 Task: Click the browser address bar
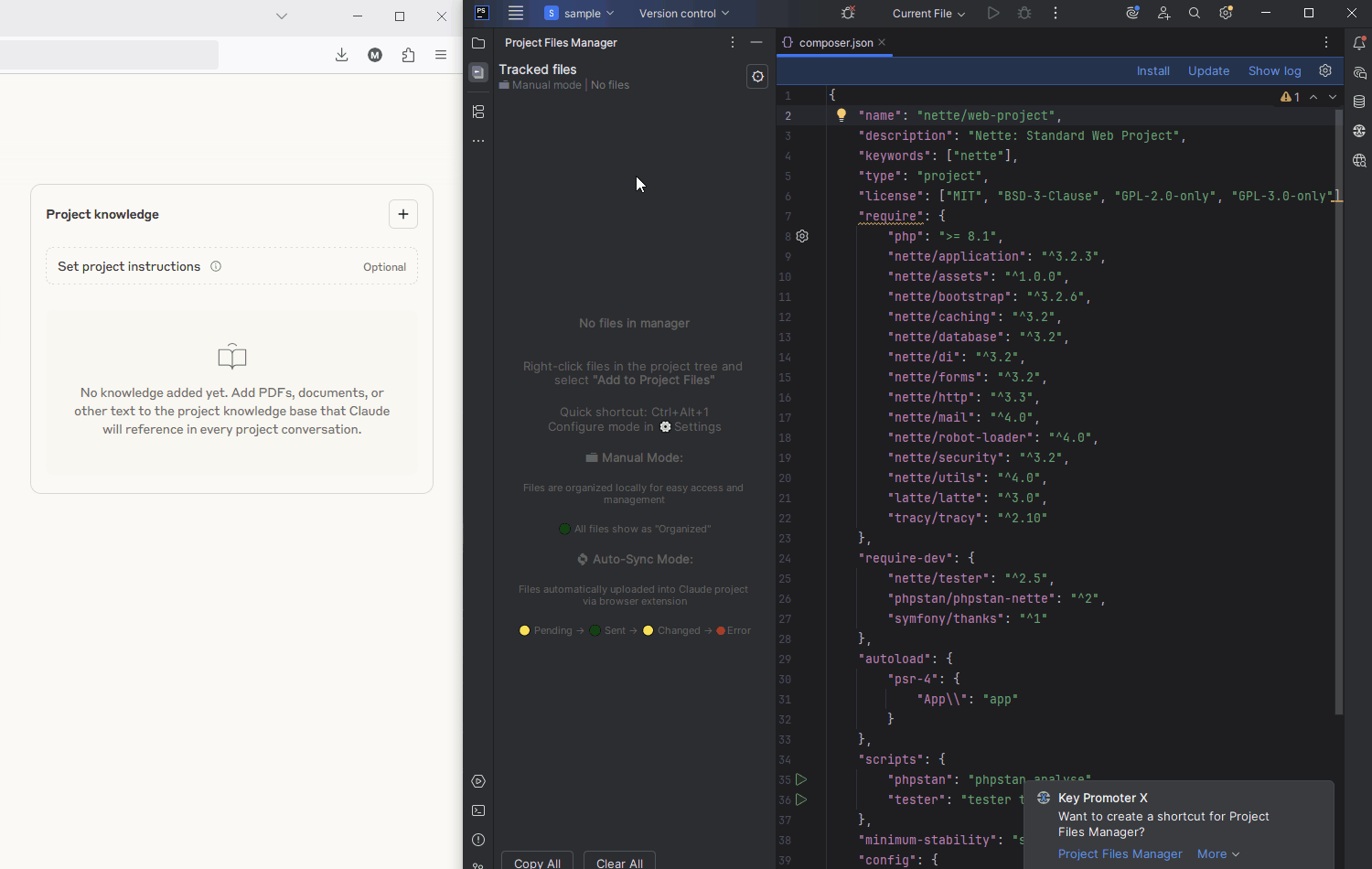(109, 55)
